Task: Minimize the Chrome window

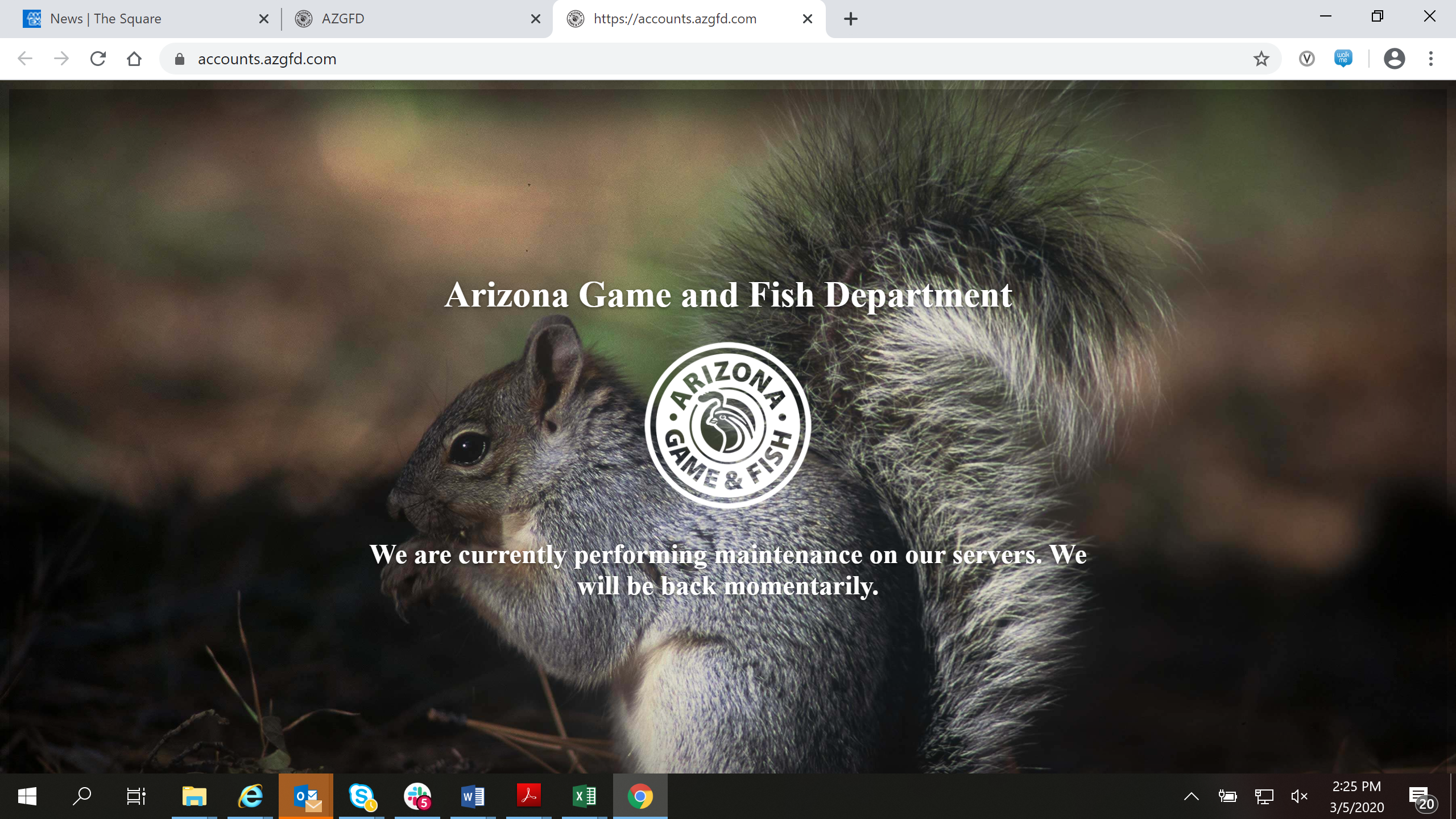Action: coord(1326,16)
